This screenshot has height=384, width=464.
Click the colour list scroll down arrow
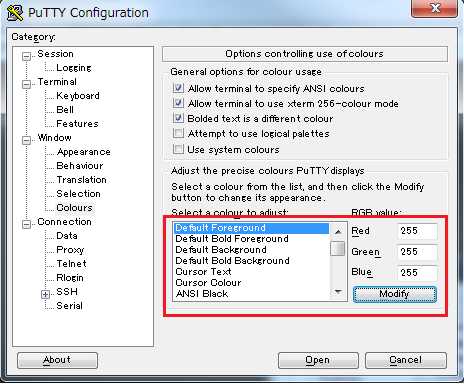click(x=338, y=292)
